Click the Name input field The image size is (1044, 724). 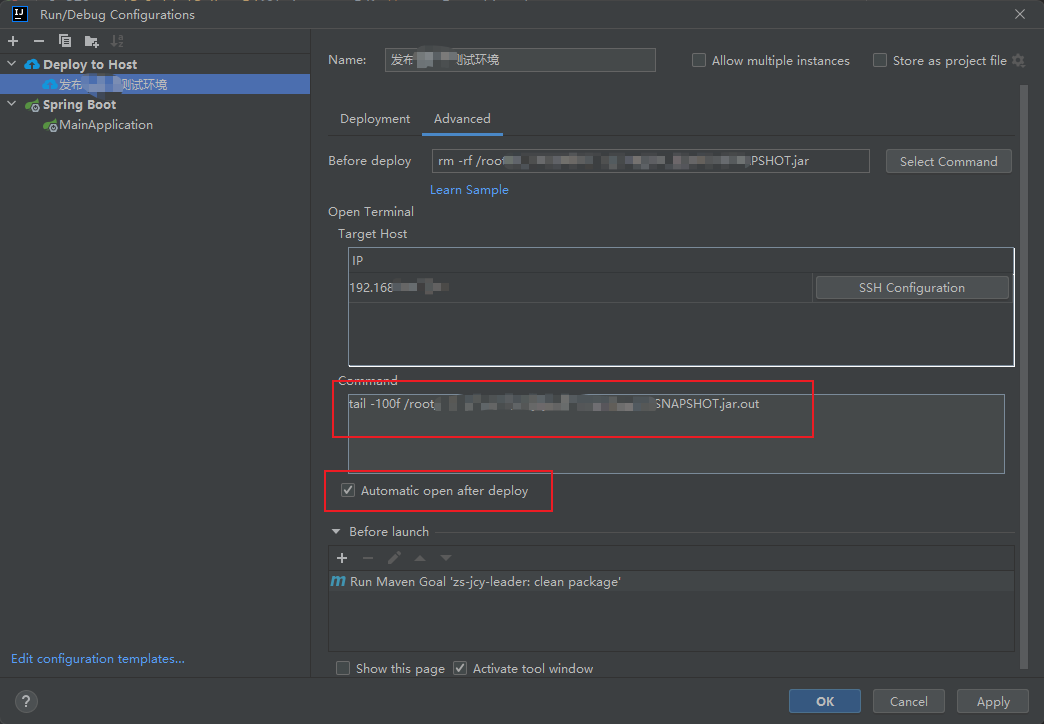[520, 60]
